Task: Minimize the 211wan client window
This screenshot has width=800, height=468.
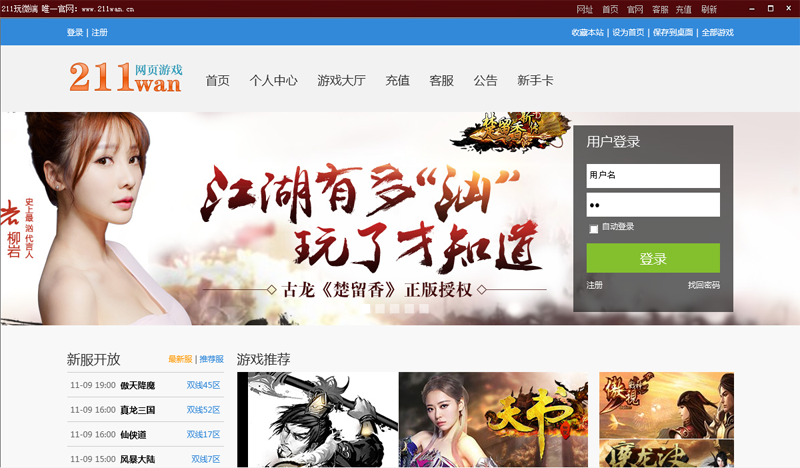Action: point(749,8)
